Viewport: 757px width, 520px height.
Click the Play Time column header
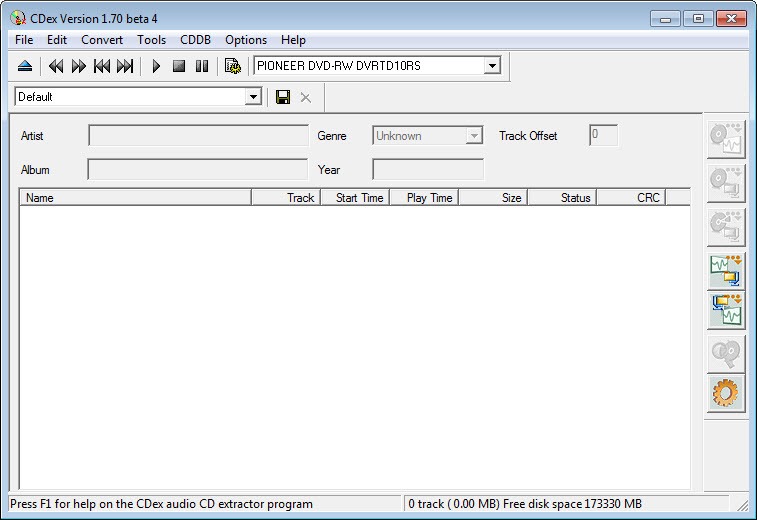click(424, 197)
